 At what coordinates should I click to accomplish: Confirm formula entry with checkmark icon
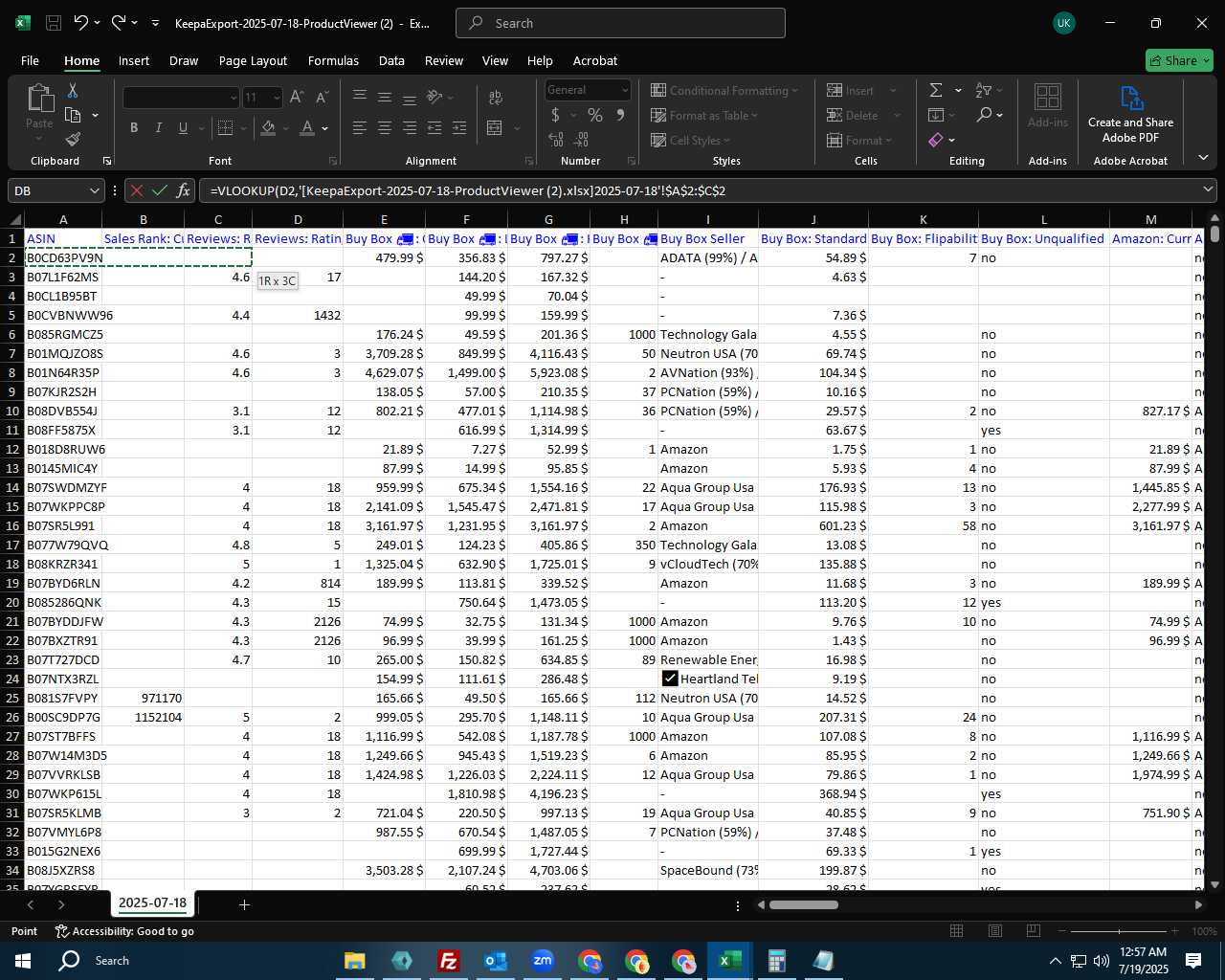click(160, 190)
